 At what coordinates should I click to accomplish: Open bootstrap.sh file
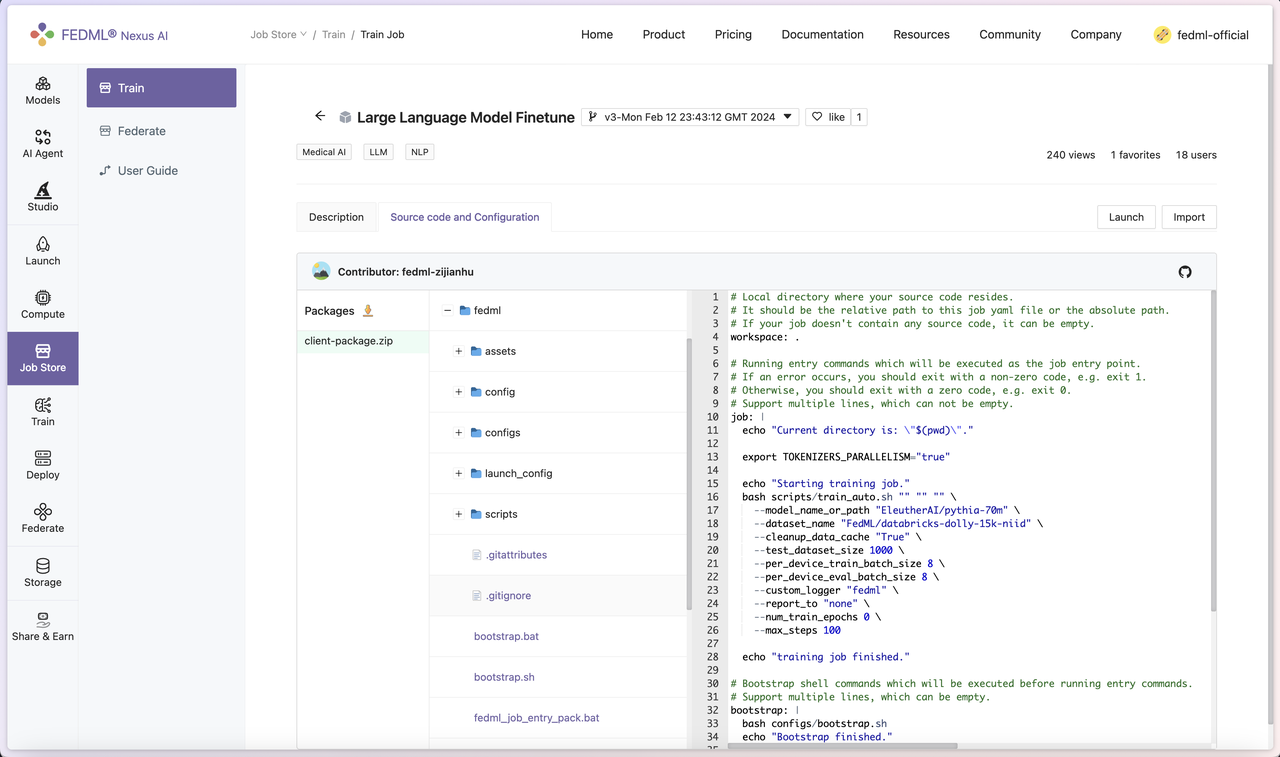[504, 677]
